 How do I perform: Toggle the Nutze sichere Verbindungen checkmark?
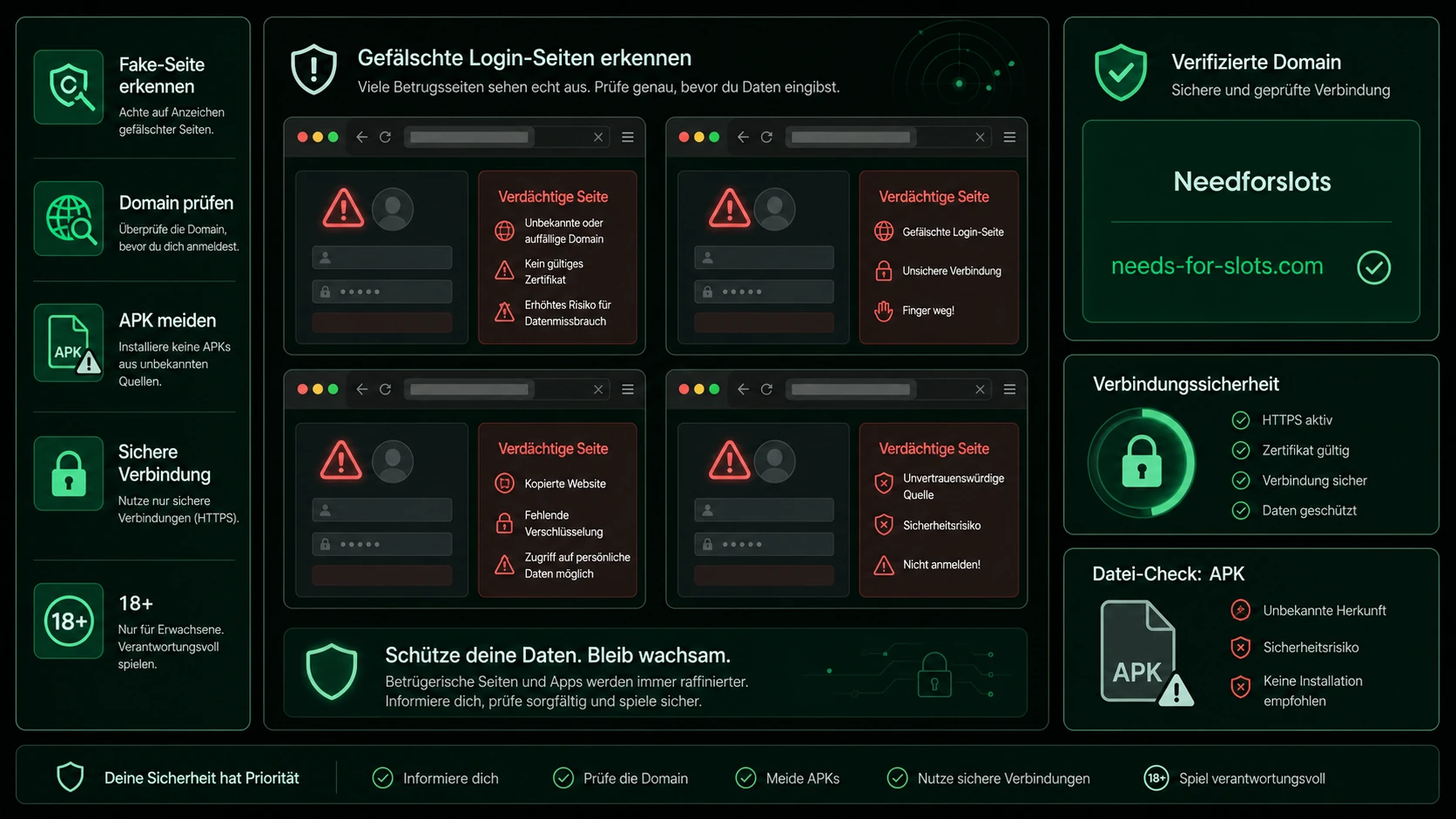tap(897, 778)
